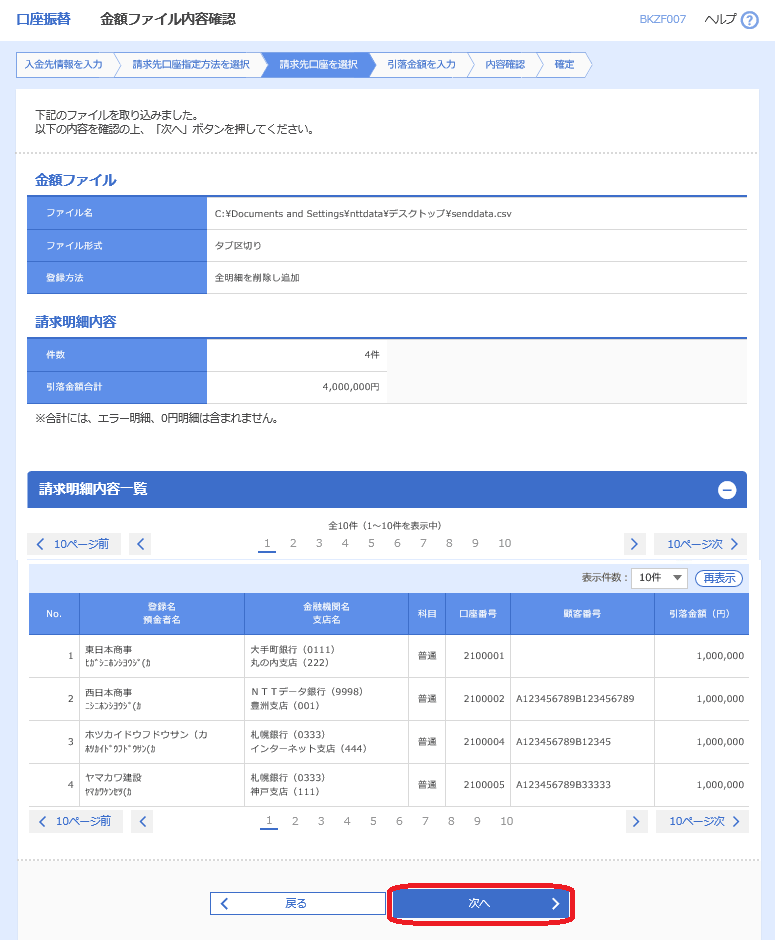Select page 3 in bottom pagination
Viewport: 775px width, 951px height.
(x=321, y=821)
